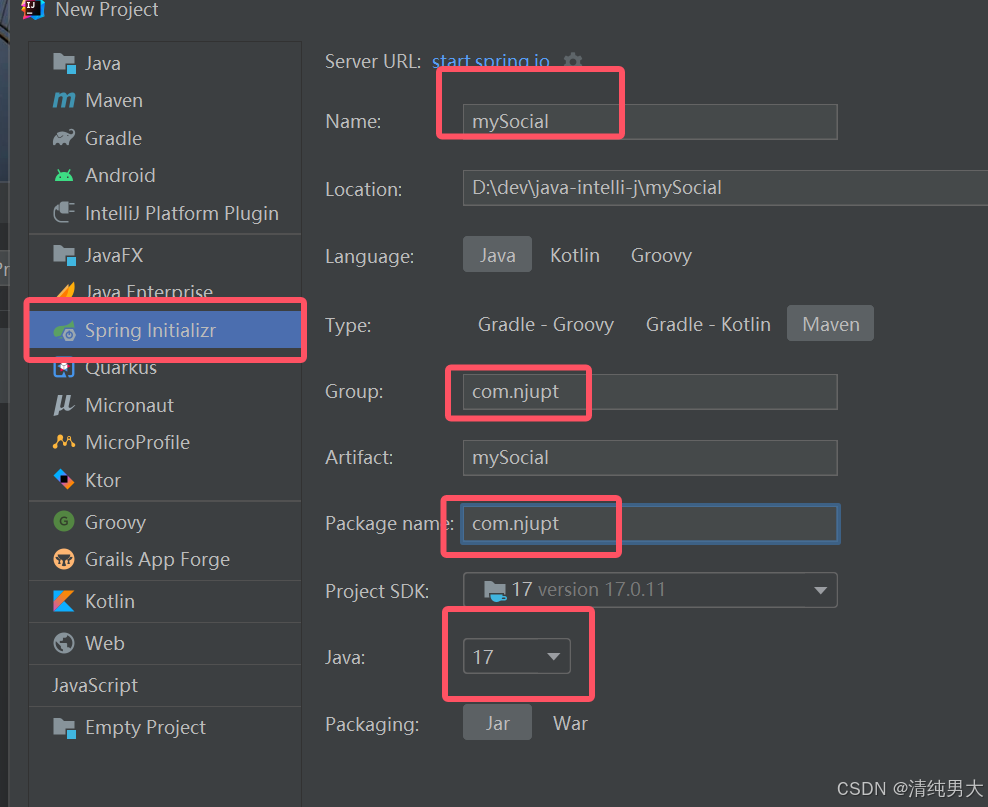Screen dimensions: 988x807
Task: Click the Grails App Forge icon
Action: click(64, 559)
